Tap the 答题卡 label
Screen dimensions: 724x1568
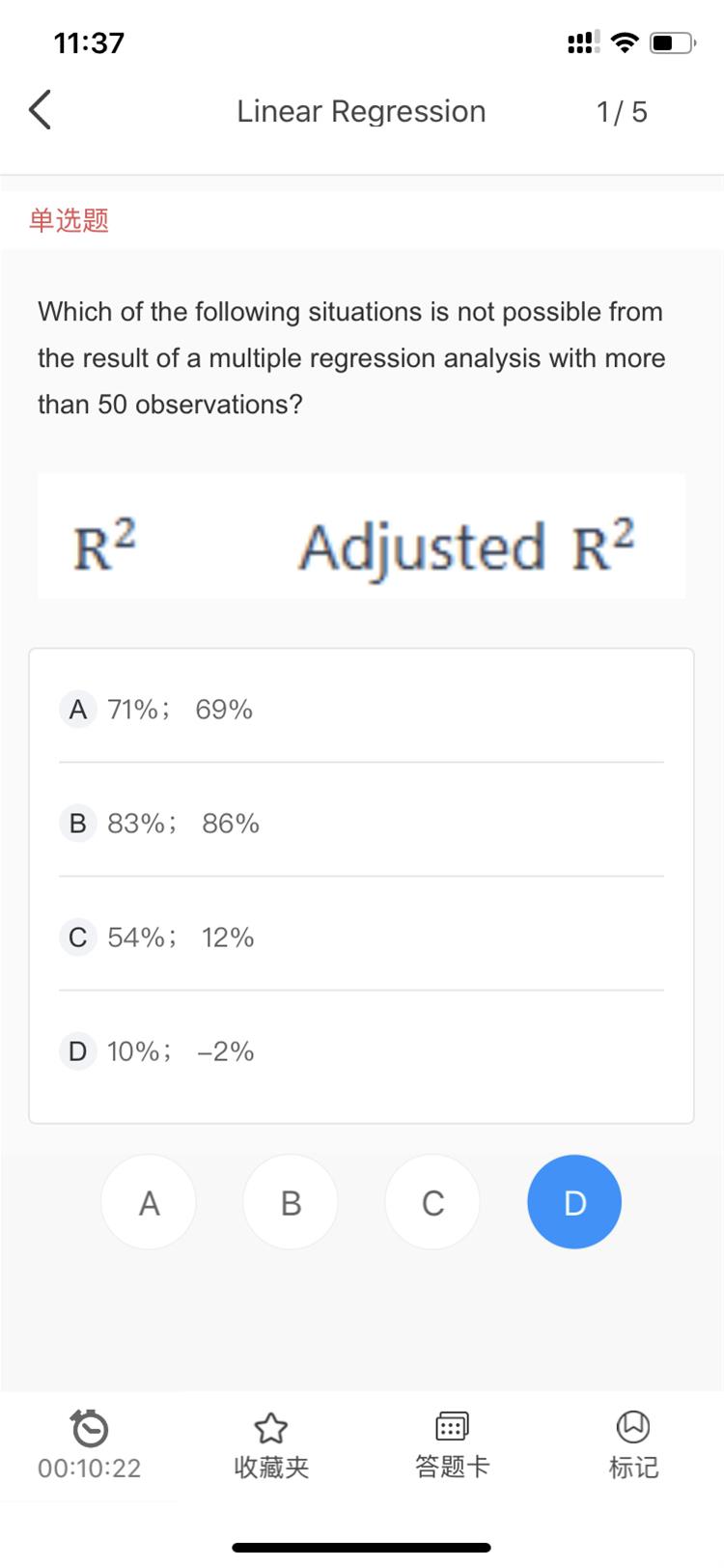452,1467
